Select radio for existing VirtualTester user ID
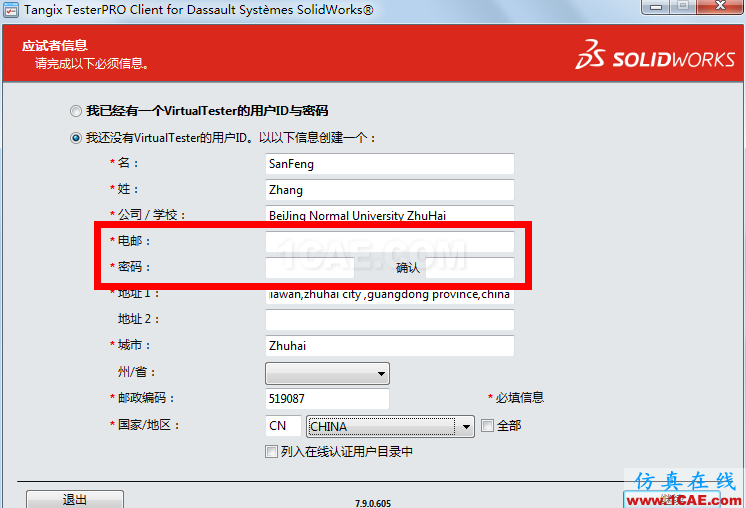 click(76, 111)
